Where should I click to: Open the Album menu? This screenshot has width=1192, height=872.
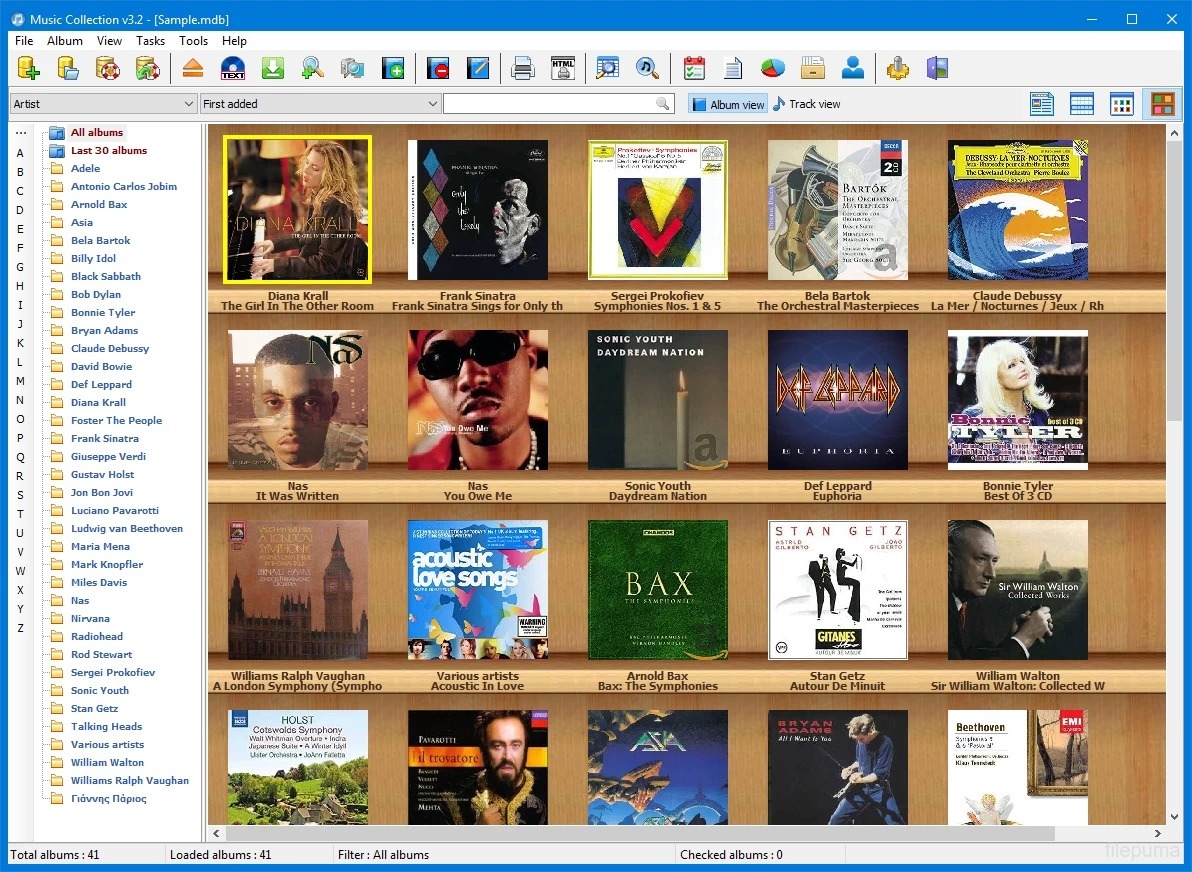[x=65, y=41]
